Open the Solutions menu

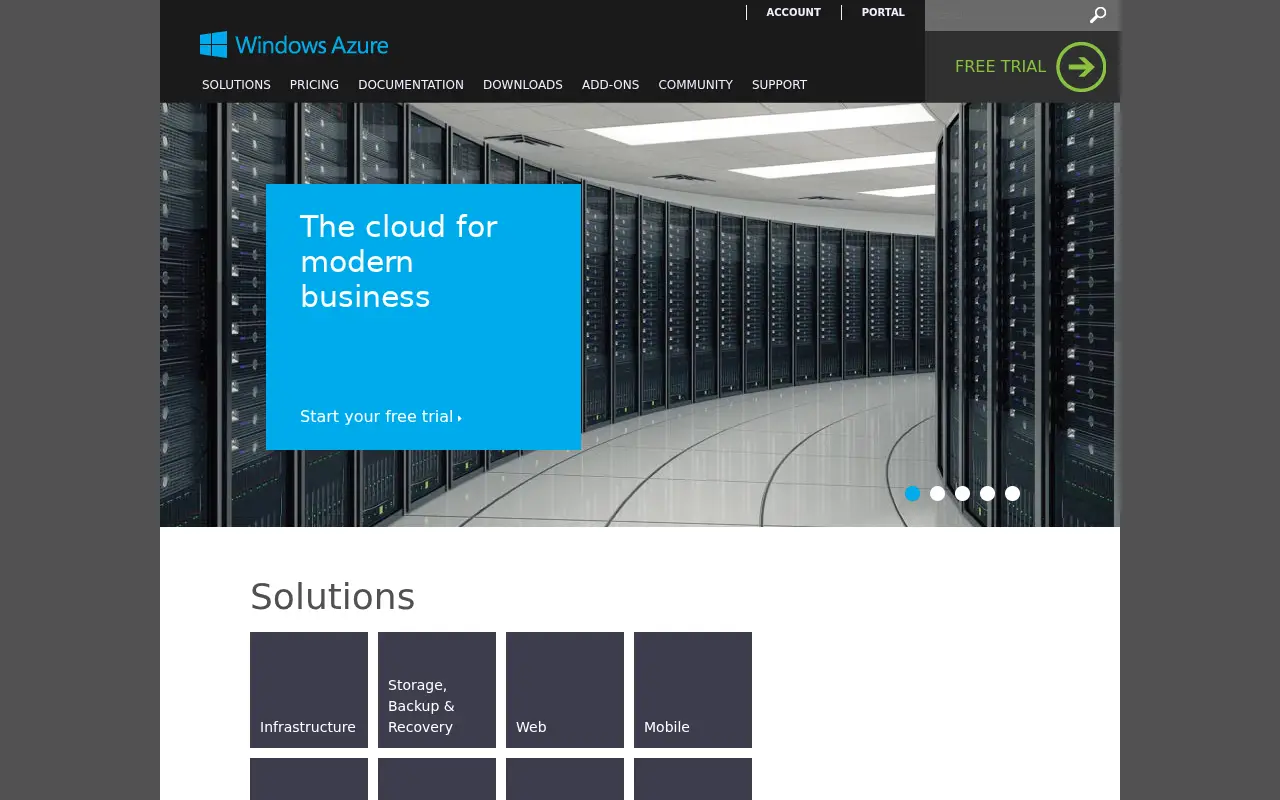pyautogui.click(x=236, y=85)
